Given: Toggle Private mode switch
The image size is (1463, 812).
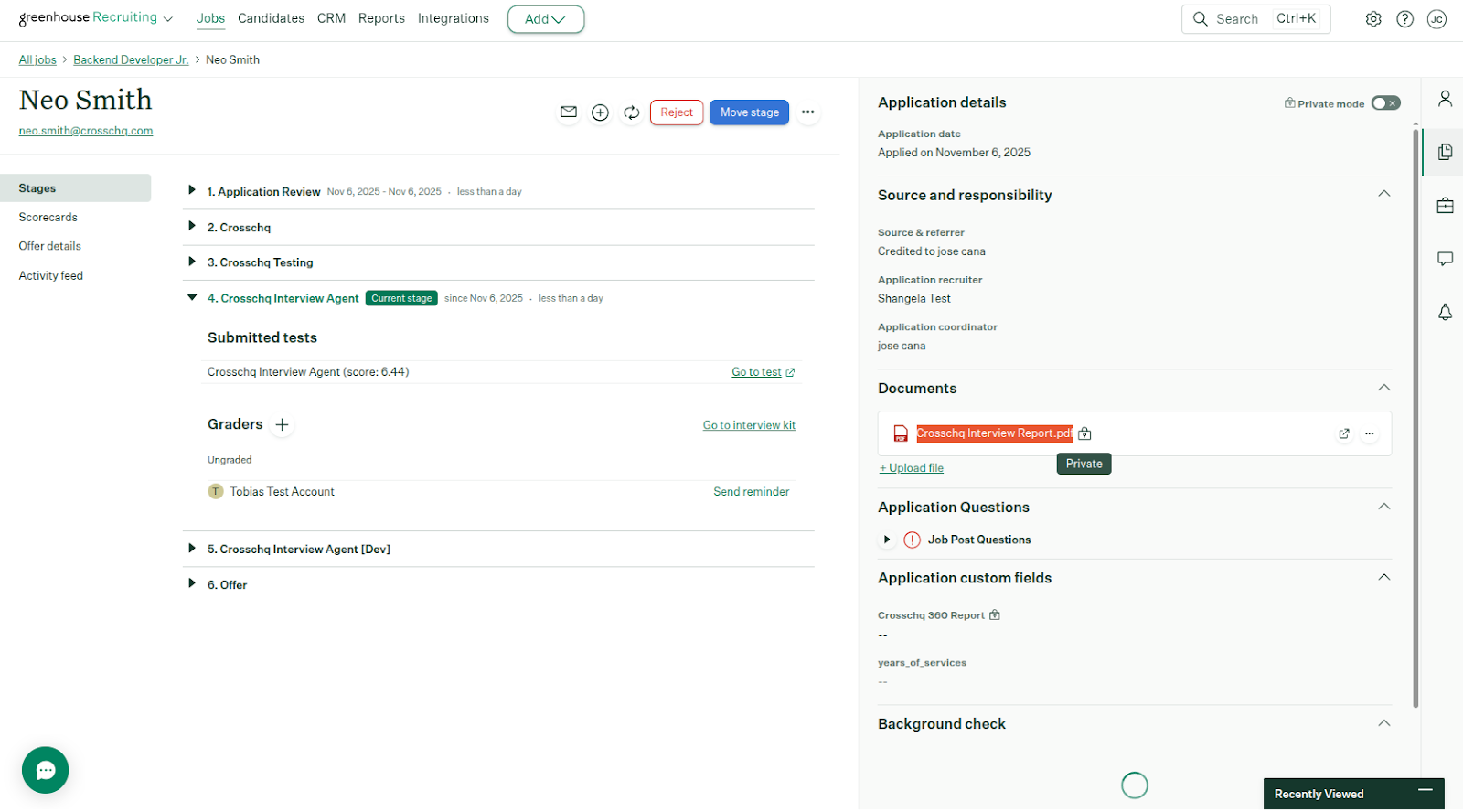Looking at the screenshot, I should [x=1385, y=103].
